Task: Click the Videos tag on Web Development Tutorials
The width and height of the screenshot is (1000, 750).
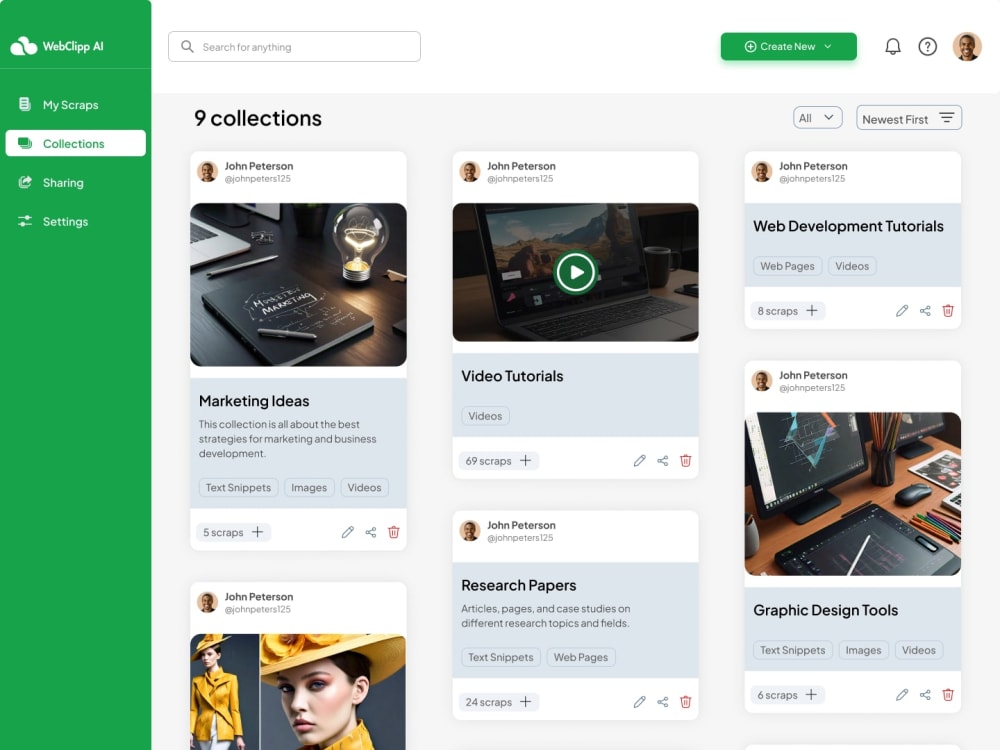Action: tap(852, 266)
